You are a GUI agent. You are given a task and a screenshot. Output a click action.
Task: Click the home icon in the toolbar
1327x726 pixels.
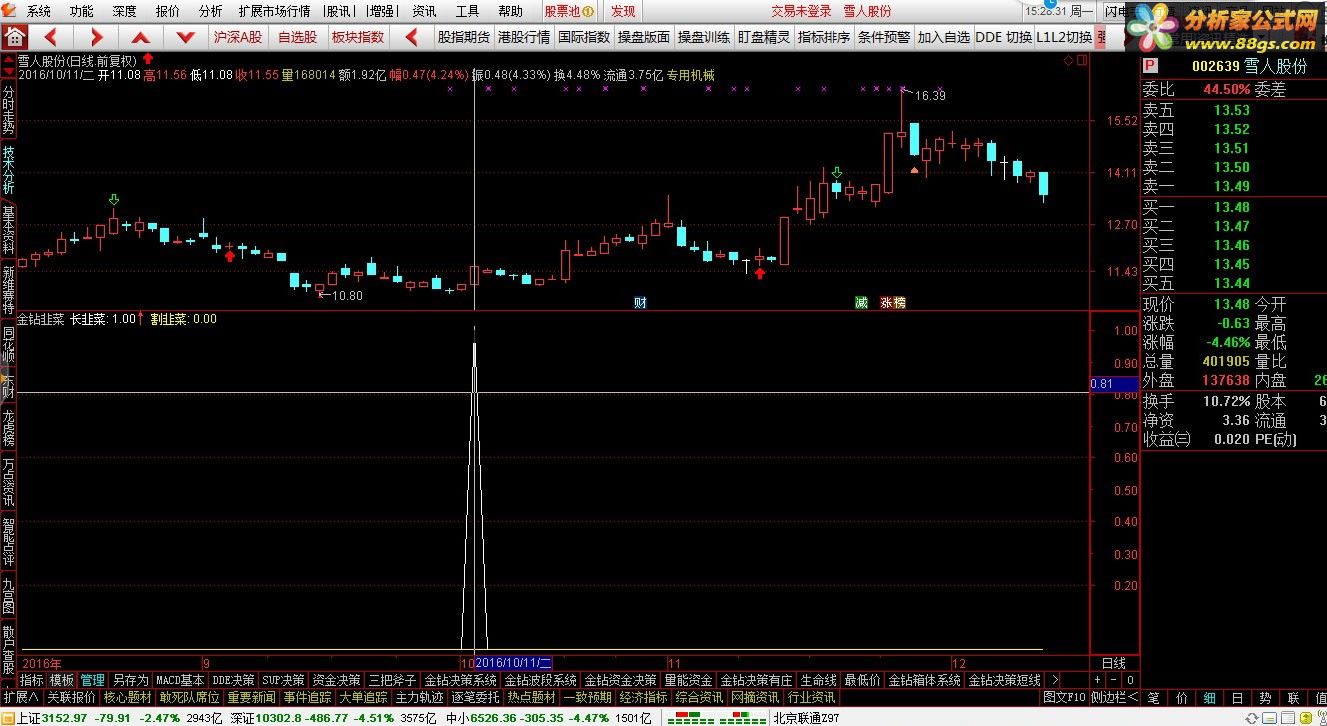(14, 37)
